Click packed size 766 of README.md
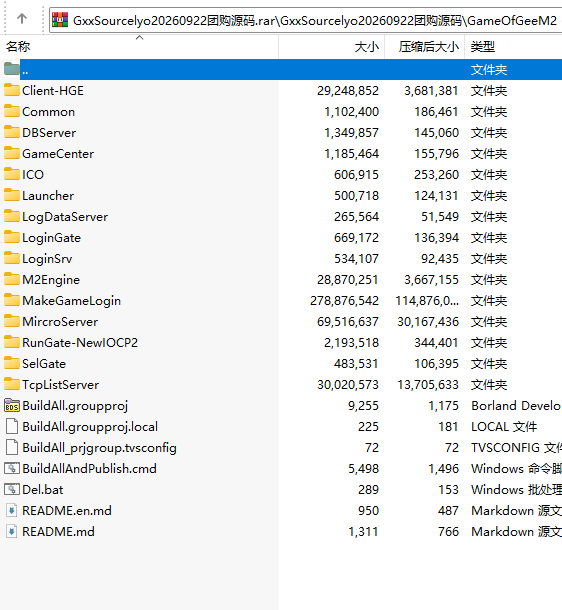Image resolution: width=562 pixels, height=610 pixels. click(x=448, y=532)
